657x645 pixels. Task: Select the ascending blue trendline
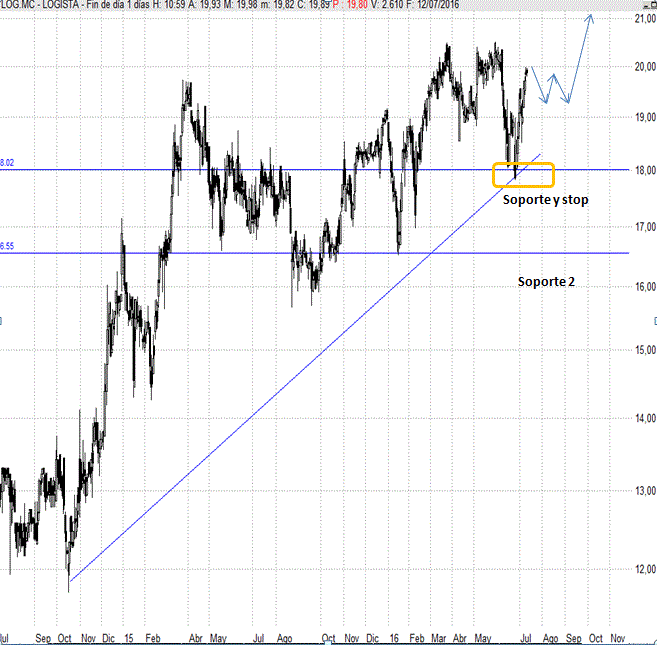306,368
